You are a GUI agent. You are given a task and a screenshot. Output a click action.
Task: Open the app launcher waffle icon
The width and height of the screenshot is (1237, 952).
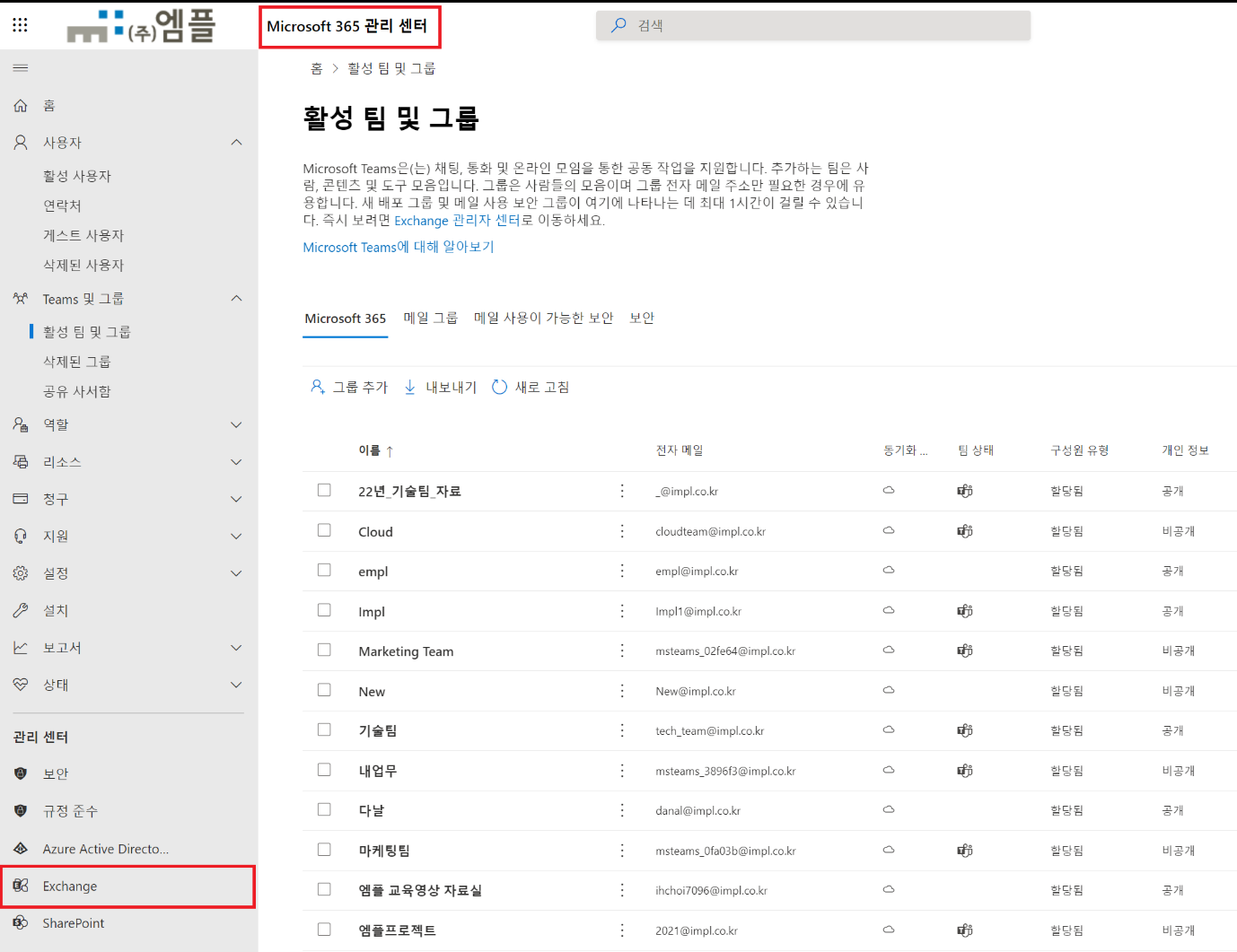pyautogui.click(x=20, y=24)
